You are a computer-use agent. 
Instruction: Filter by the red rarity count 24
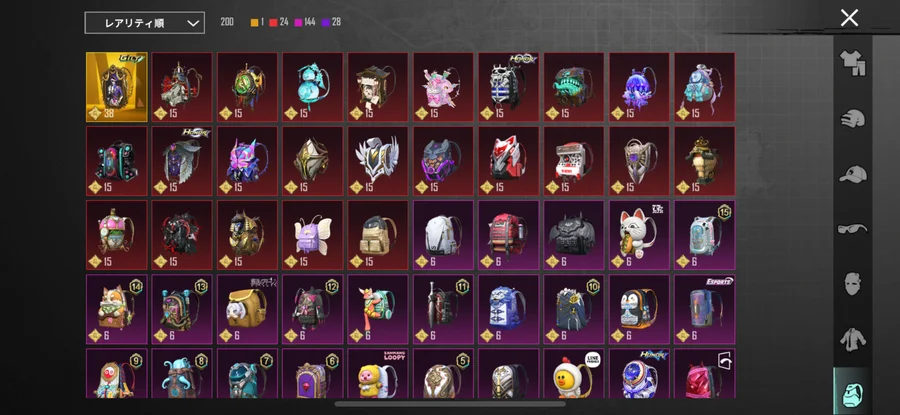coord(279,22)
